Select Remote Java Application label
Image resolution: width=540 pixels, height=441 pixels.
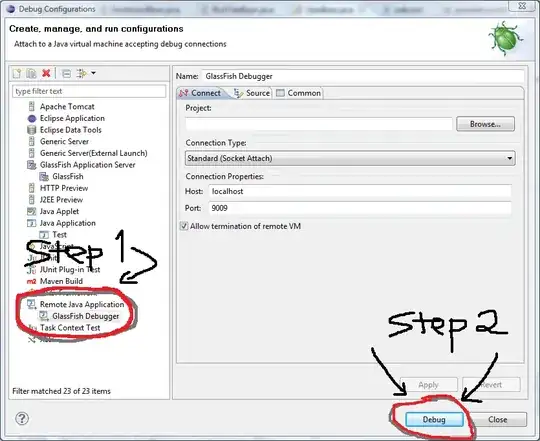[x=82, y=304]
